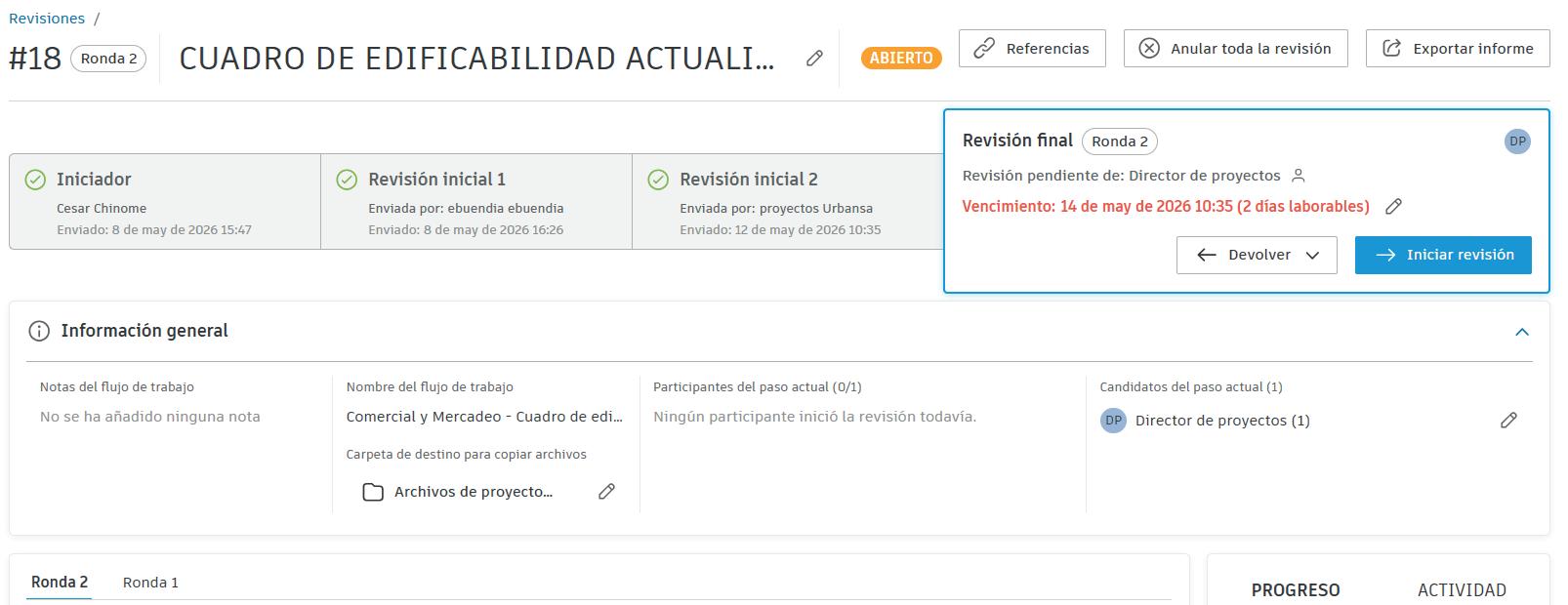Switch to the Ronda 1 tab

click(x=150, y=583)
